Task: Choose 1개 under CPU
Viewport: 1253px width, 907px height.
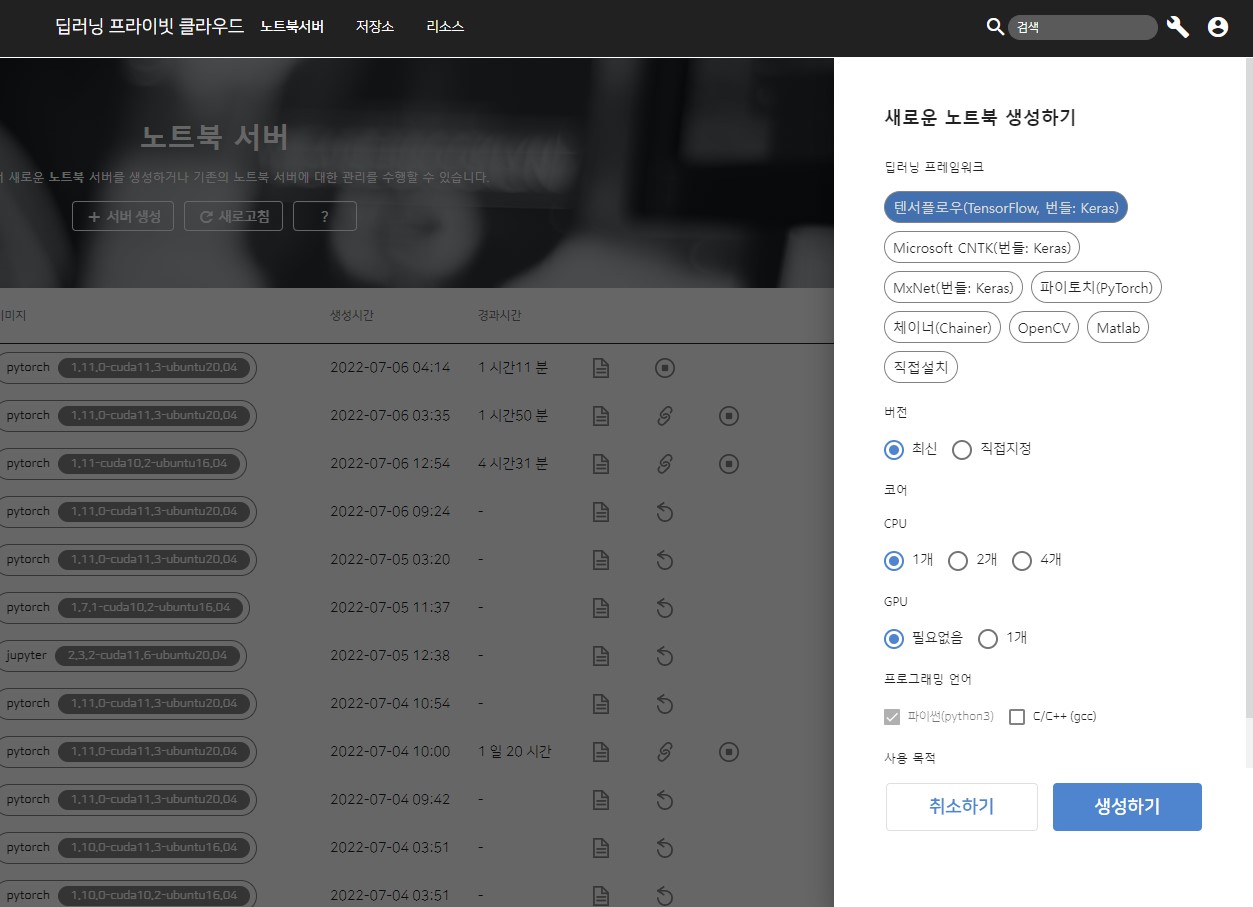Action: tap(894, 561)
